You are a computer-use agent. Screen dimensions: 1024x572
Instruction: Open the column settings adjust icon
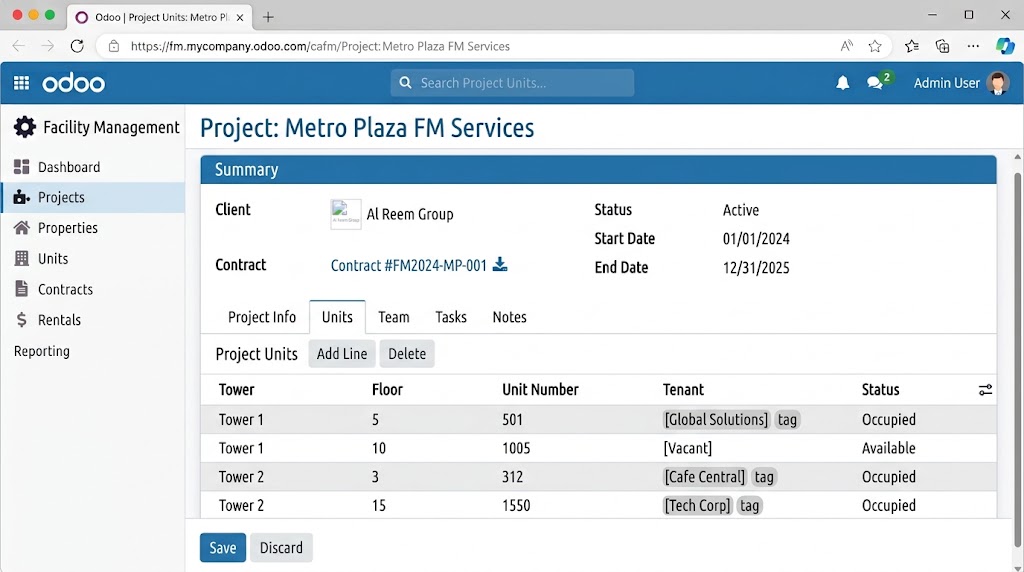click(985, 390)
